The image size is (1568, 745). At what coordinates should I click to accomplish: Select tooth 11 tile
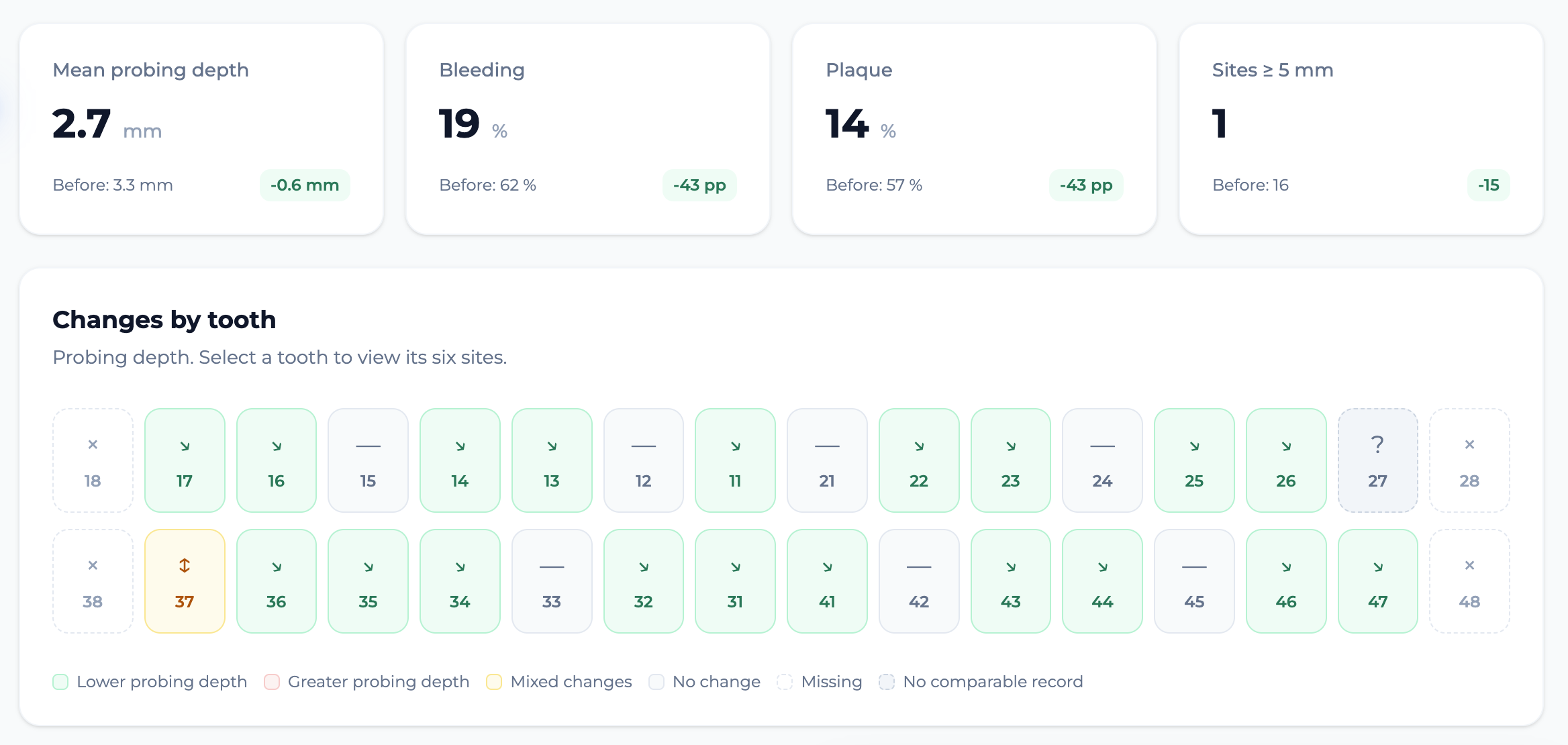pyautogui.click(x=735, y=460)
